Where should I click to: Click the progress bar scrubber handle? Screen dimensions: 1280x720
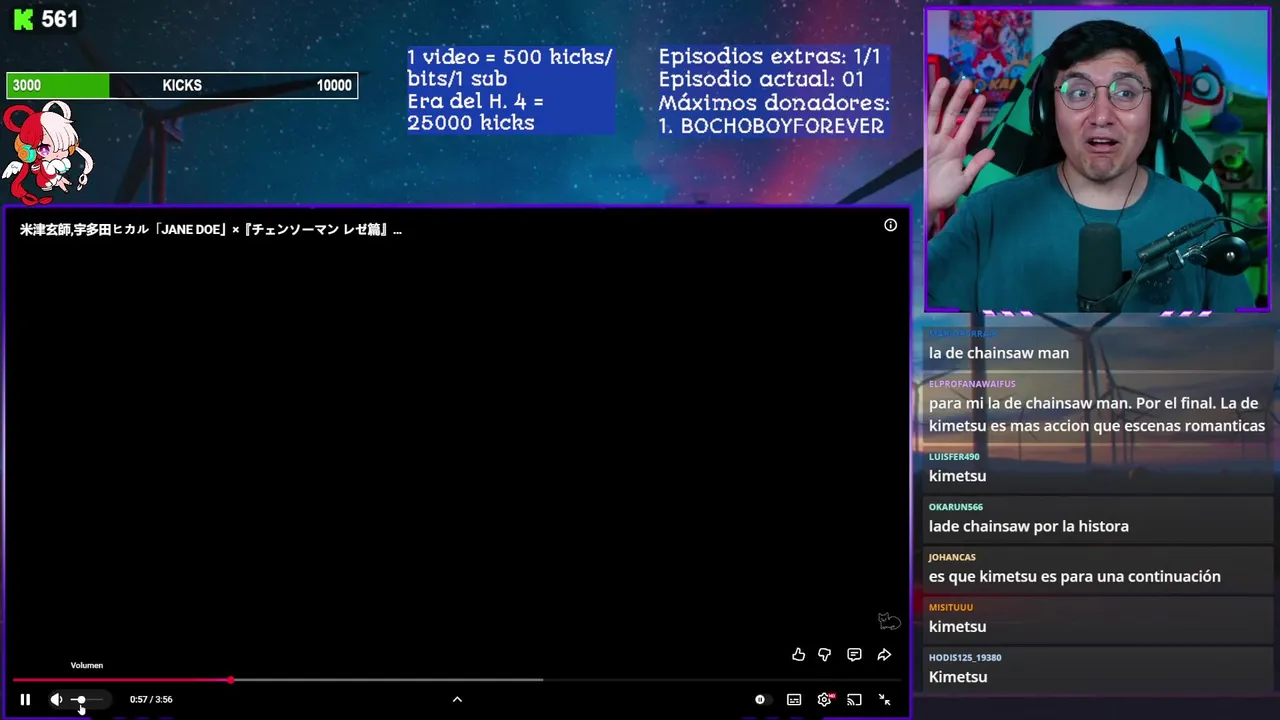pyautogui.click(x=231, y=680)
